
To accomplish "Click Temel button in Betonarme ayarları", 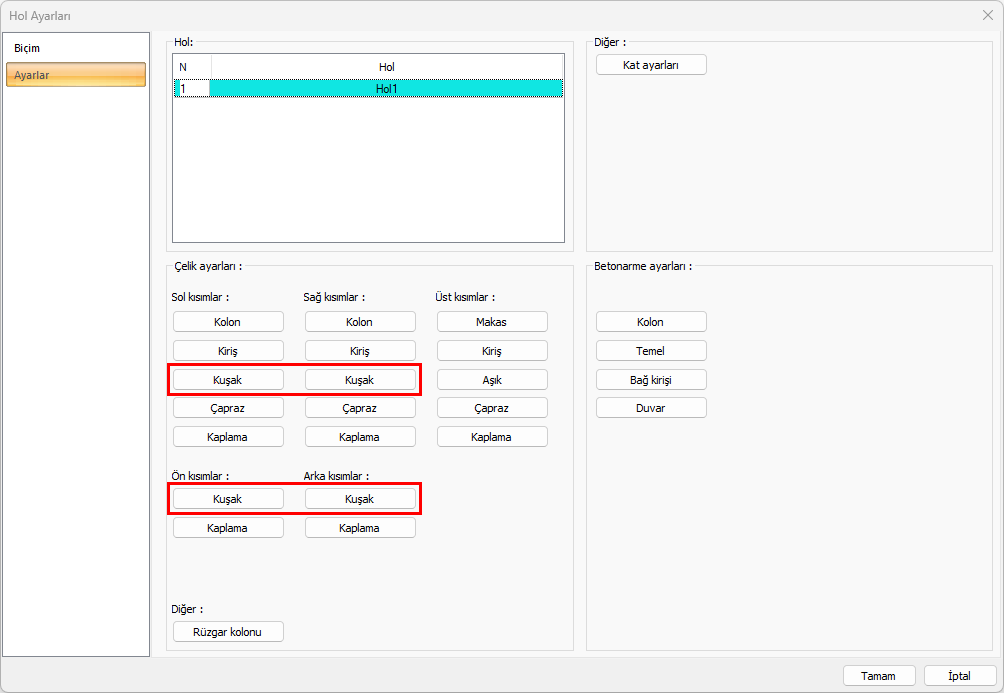I will (x=651, y=351).
